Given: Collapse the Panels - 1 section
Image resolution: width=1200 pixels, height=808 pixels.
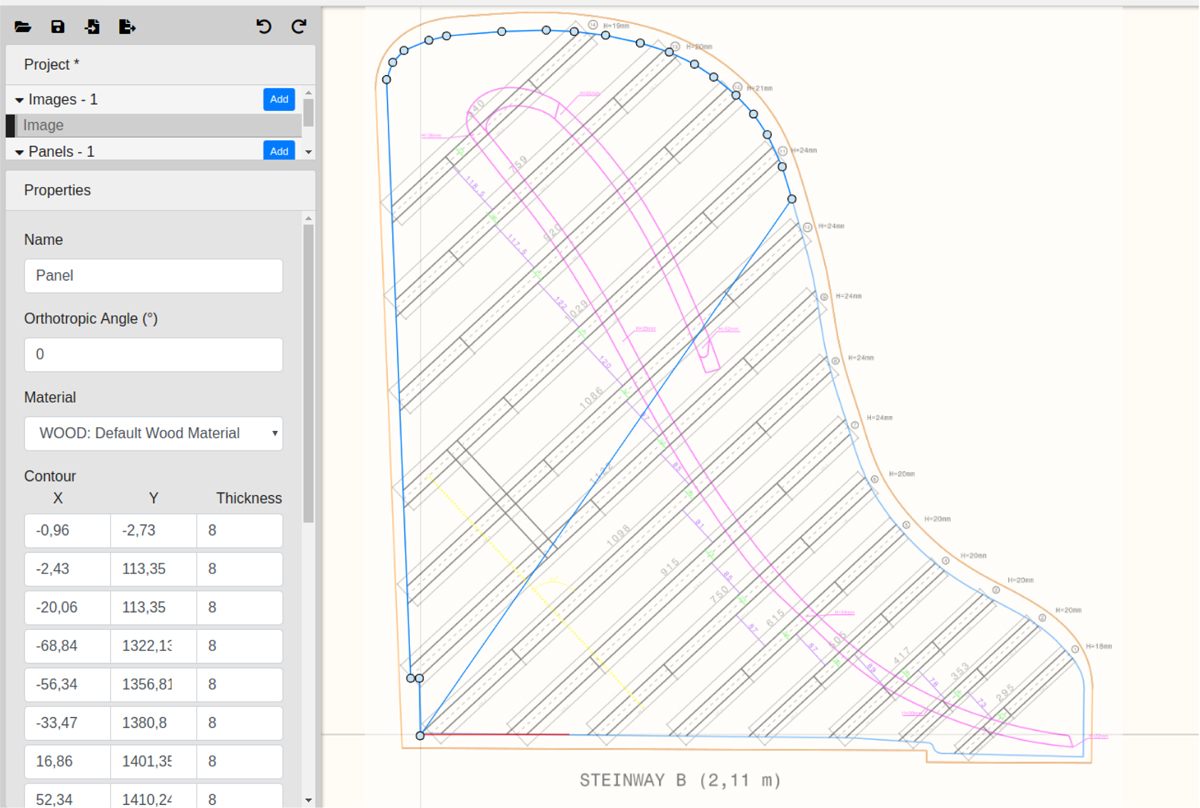Looking at the screenshot, I should click(x=19, y=152).
